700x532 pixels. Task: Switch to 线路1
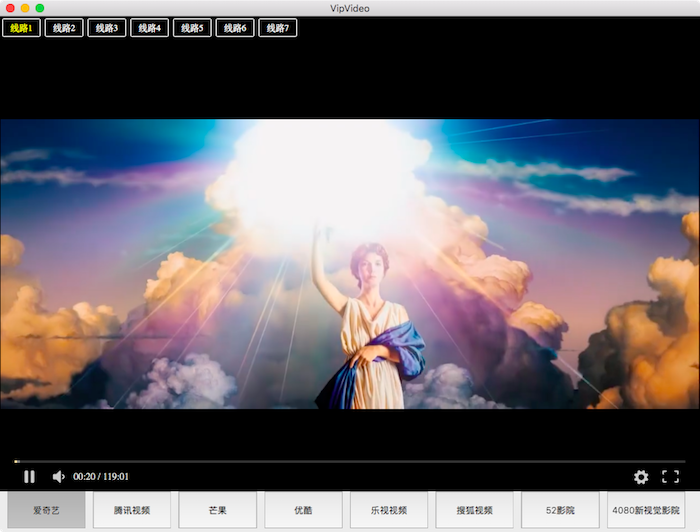point(21,28)
